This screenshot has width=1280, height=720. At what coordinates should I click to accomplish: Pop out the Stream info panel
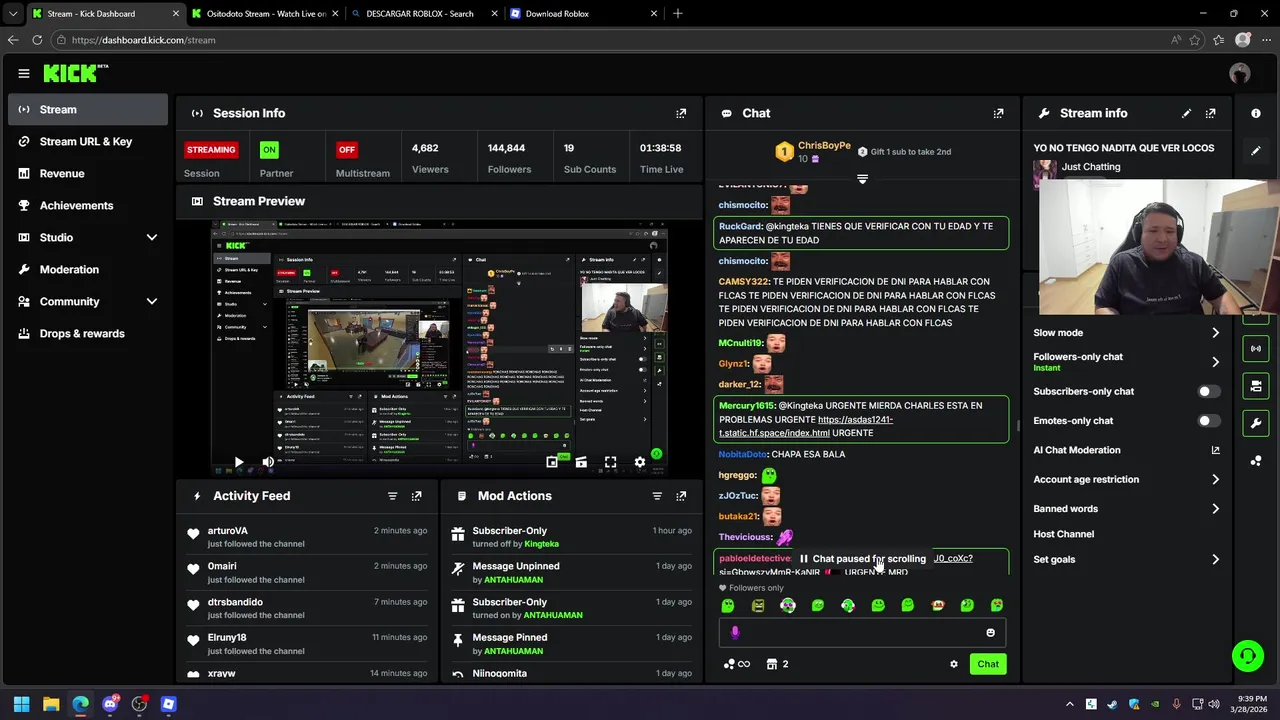coord(1210,113)
